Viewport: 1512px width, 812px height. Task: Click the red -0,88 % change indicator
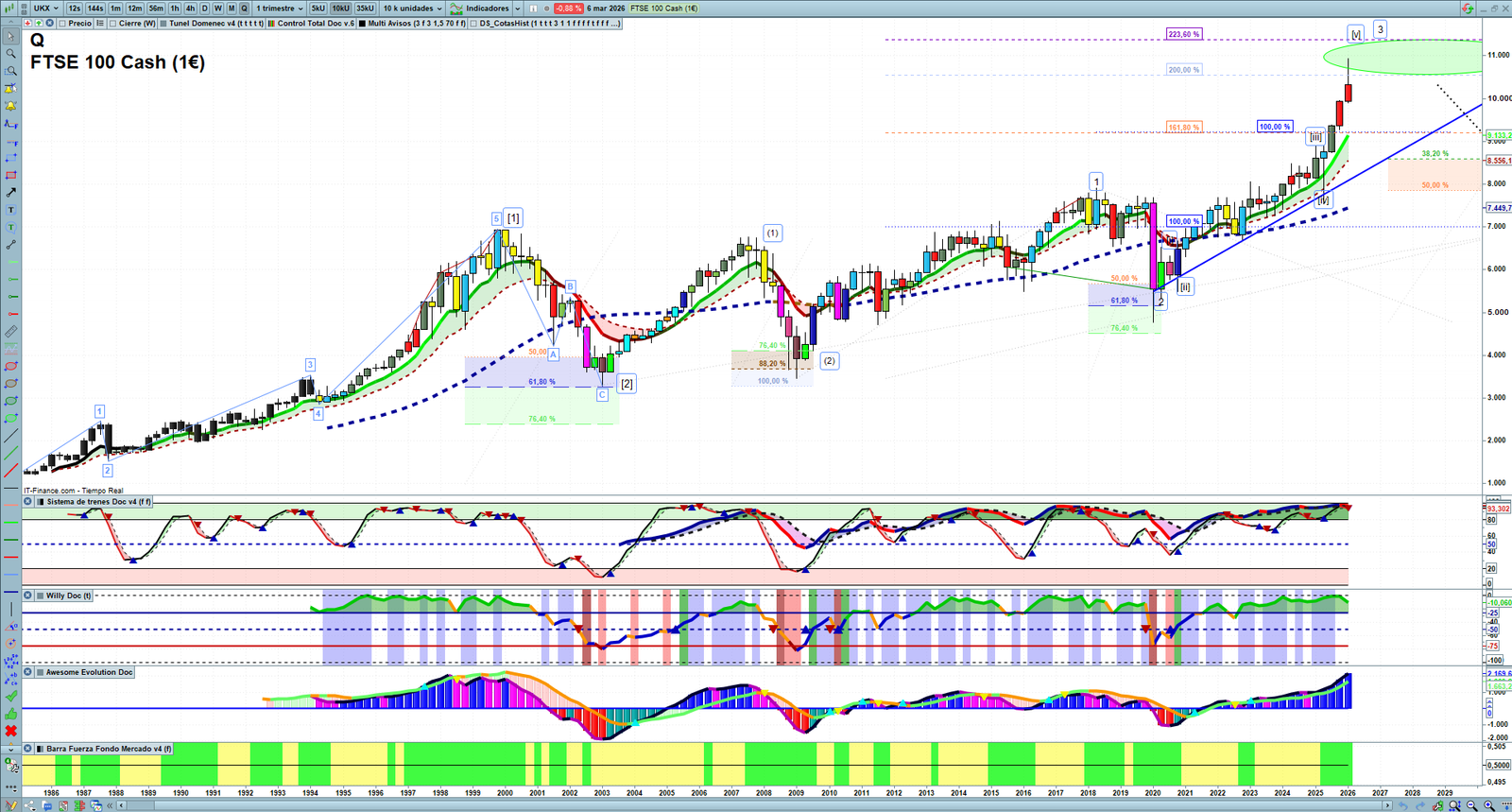pos(568,9)
